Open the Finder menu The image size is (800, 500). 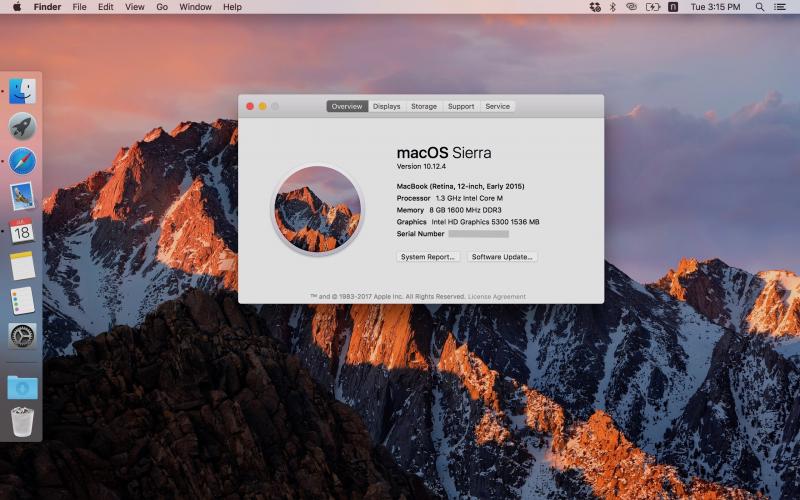click(x=47, y=7)
